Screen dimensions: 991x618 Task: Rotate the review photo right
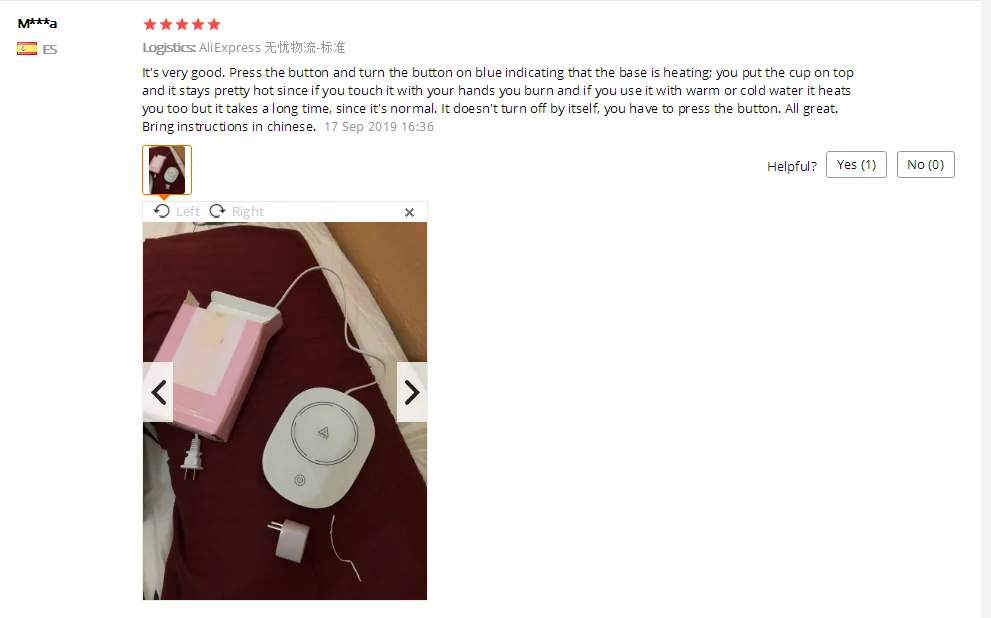pos(217,211)
